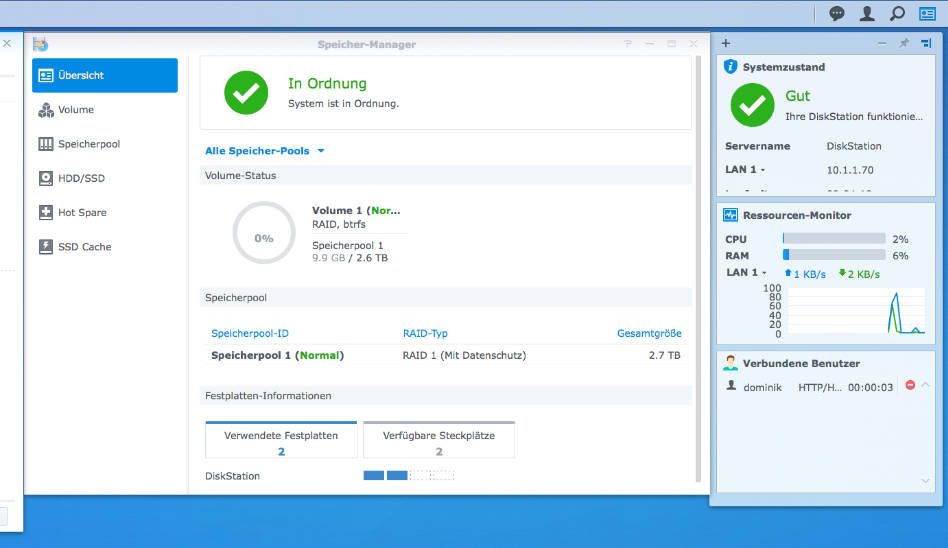Switch to the Verfügbare Steckplätze tab
Image resolution: width=948 pixels, height=548 pixels.
coord(439,440)
